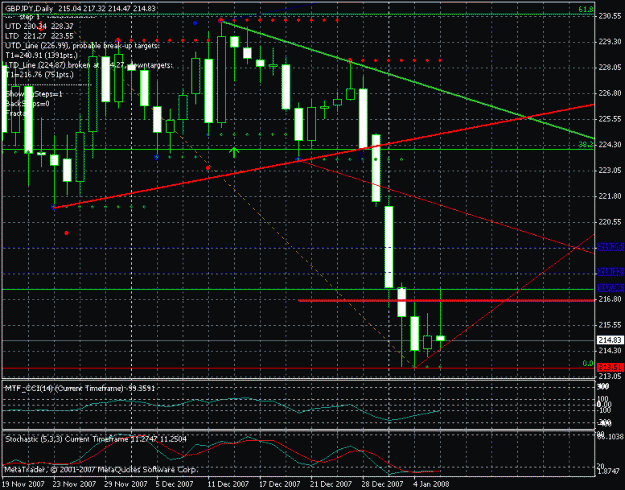
Task: Click the 216.80 price axis label
Action: [x=610, y=299]
